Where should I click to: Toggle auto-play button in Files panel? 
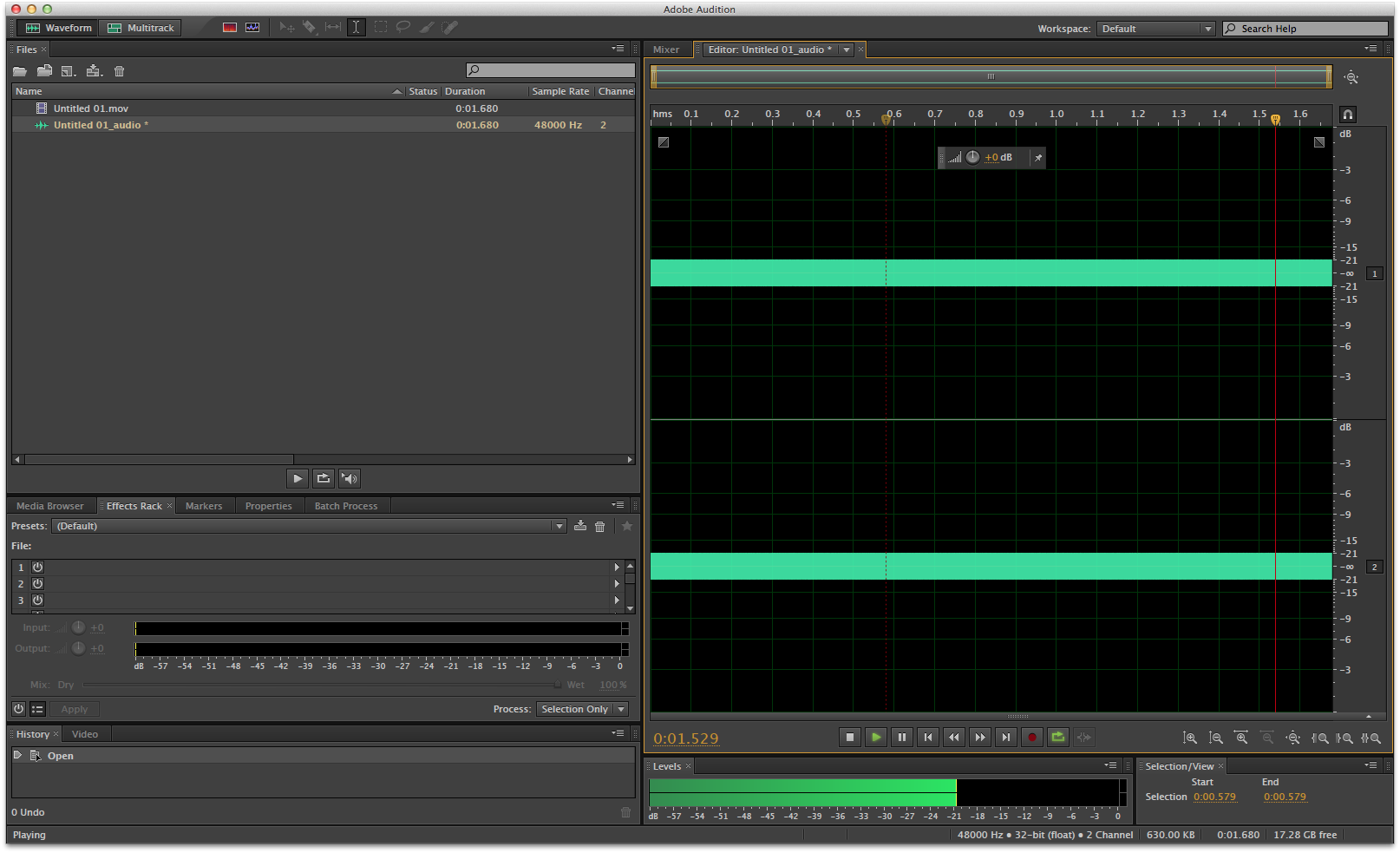click(350, 478)
